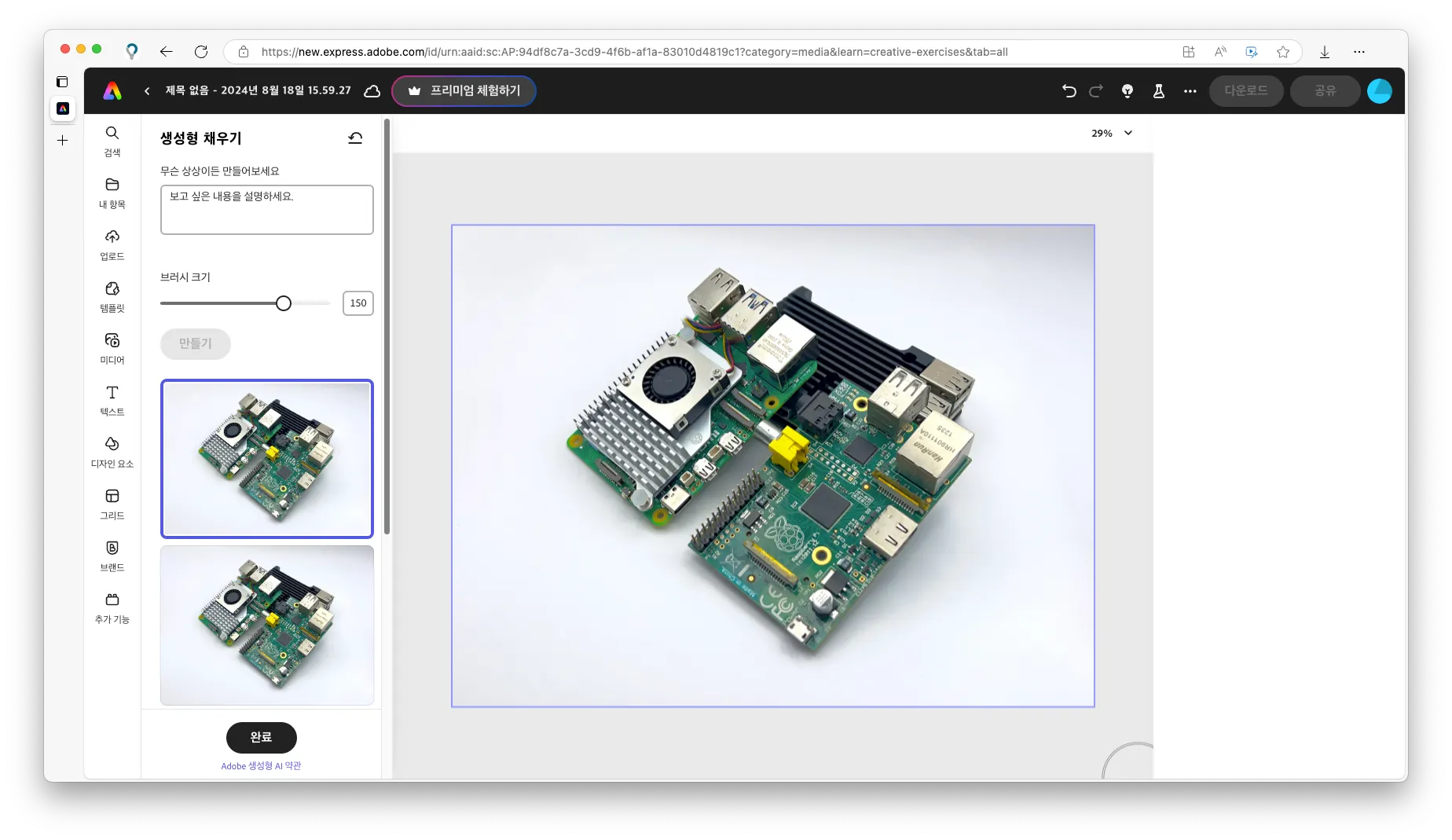Click the circuit board image on canvas
This screenshot has width=1452, height=840.
[x=773, y=466]
